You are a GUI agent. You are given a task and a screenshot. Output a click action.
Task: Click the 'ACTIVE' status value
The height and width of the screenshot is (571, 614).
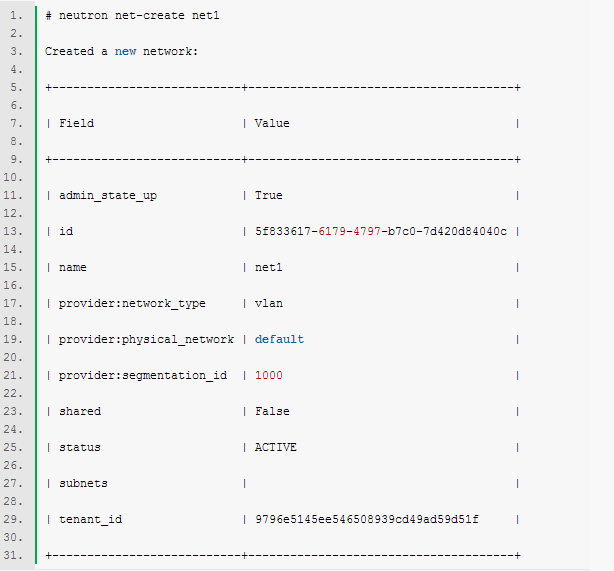tap(276, 447)
